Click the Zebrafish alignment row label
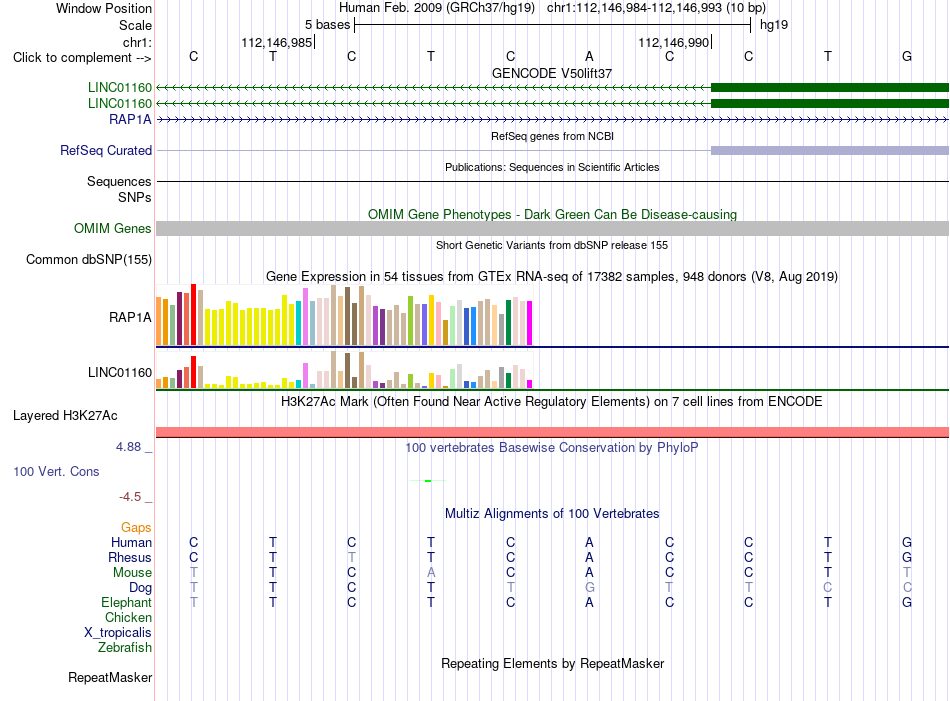The width and height of the screenshot is (950, 701). click(x=125, y=648)
